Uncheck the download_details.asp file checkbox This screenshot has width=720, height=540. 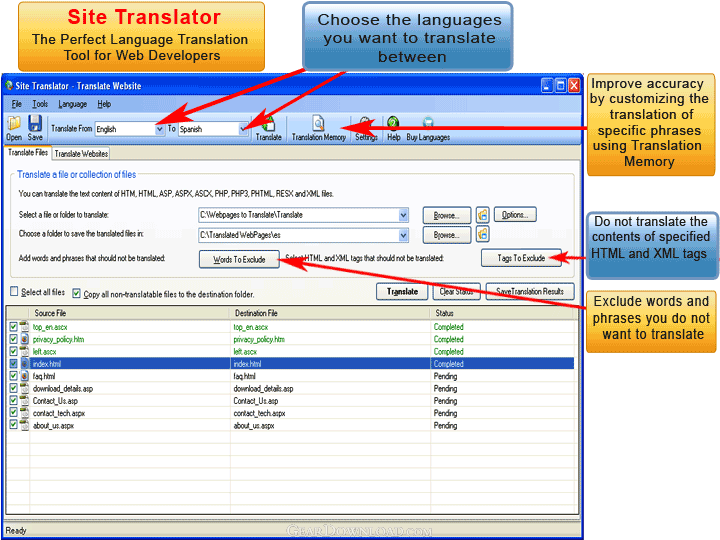(13, 388)
